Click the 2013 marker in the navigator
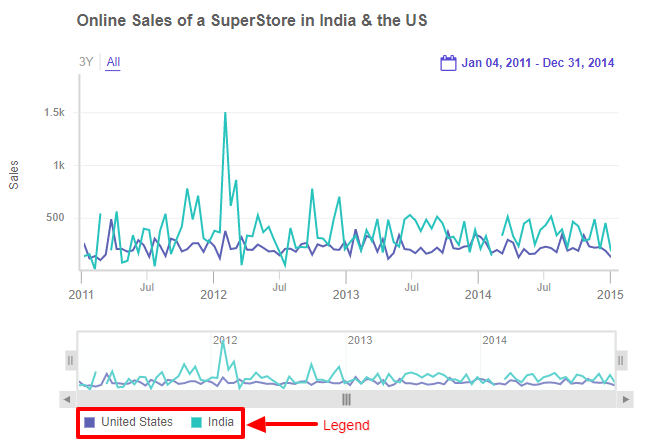Viewport: 650px width, 440px height. click(359, 340)
